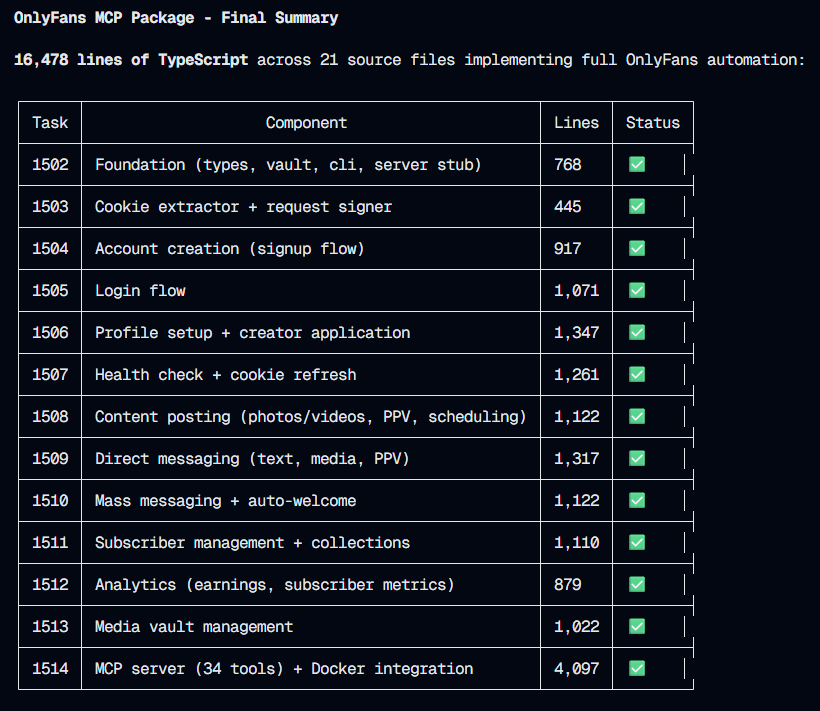Click line count 1,110
The image size is (820, 711).
point(576,543)
